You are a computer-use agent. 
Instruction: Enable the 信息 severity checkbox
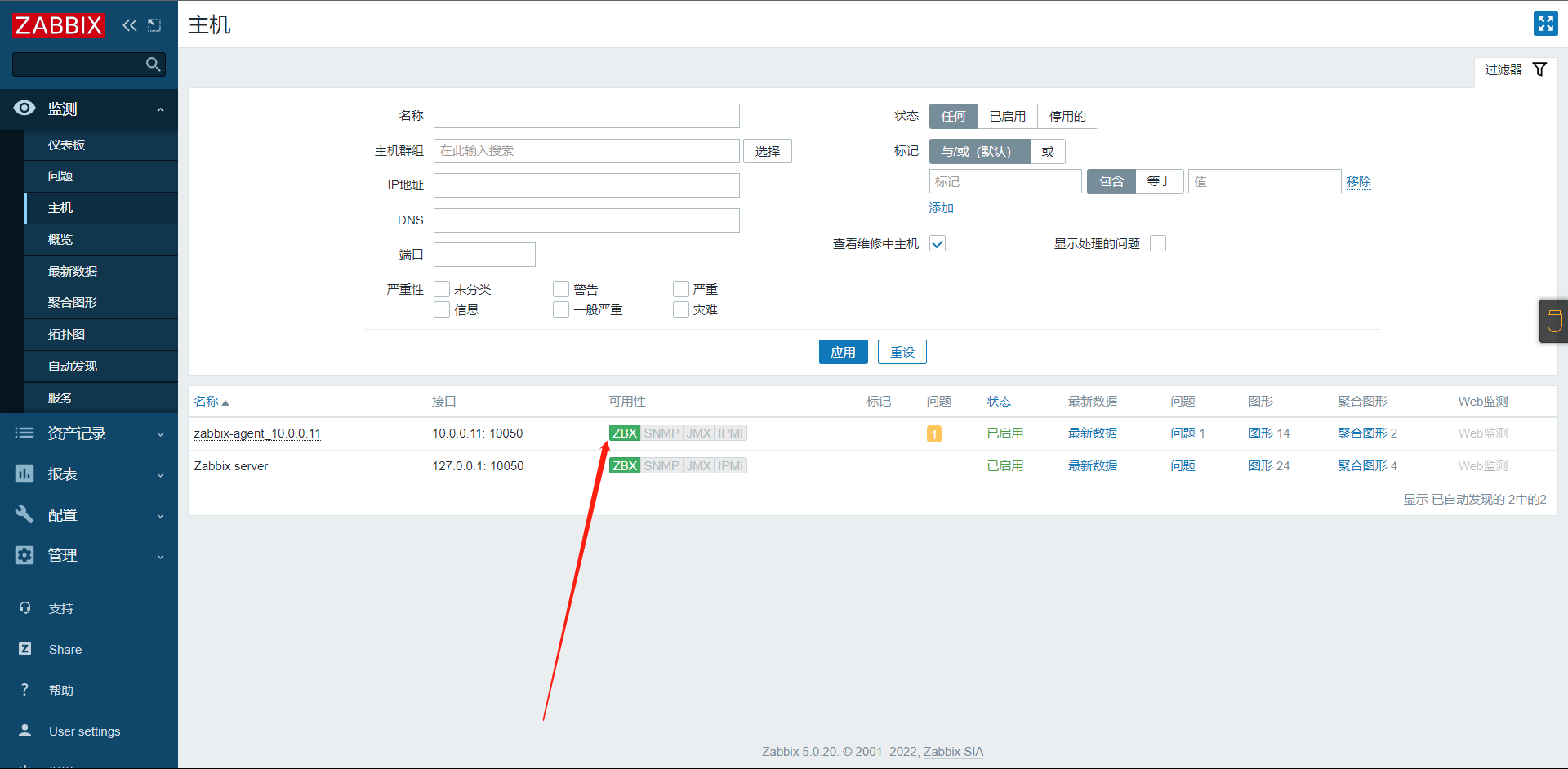(442, 309)
